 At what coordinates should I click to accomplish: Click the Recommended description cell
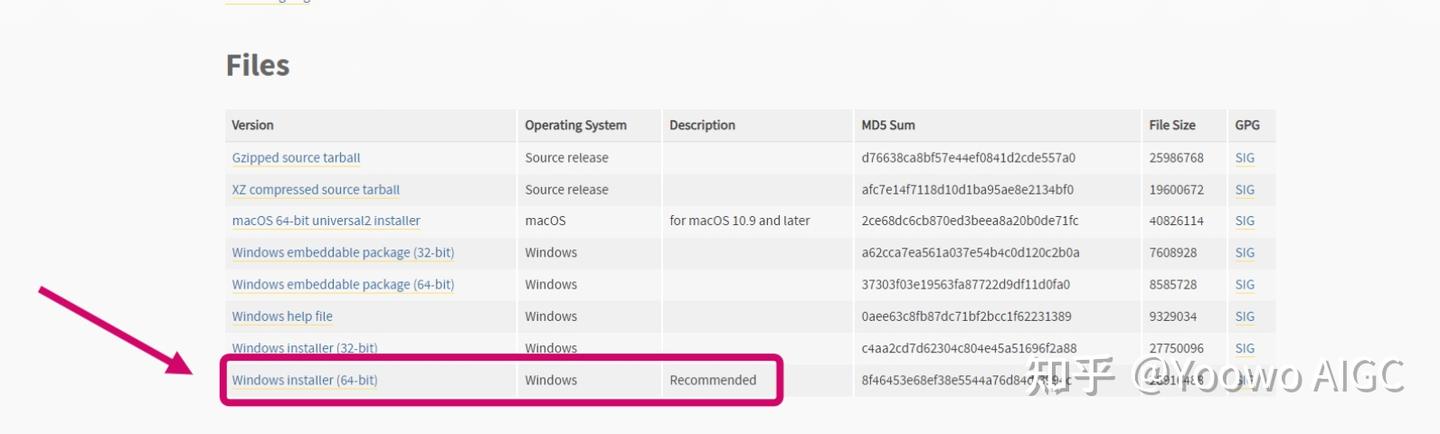[x=713, y=380]
